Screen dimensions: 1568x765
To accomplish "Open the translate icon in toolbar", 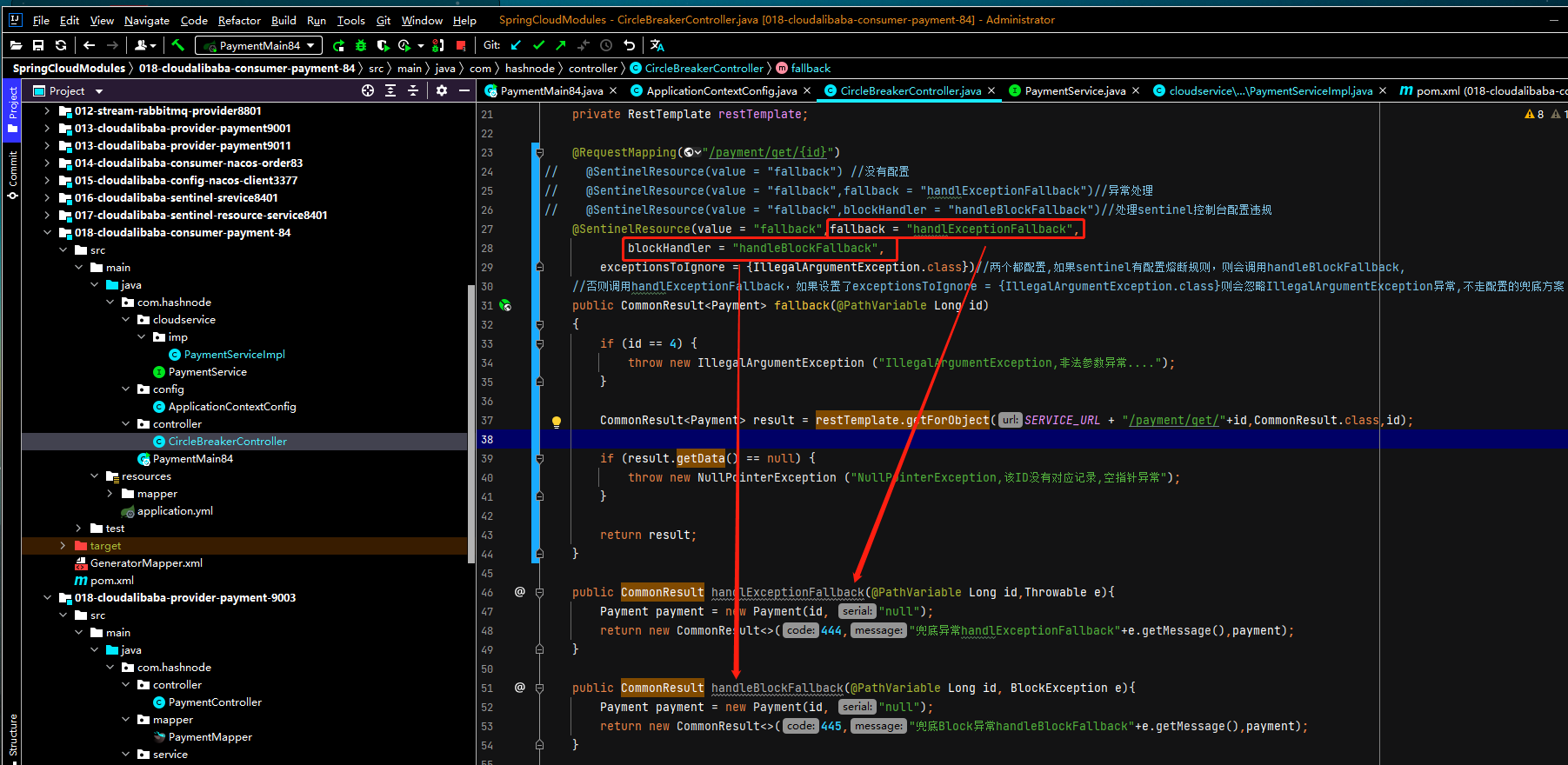I will (x=657, y=45).
